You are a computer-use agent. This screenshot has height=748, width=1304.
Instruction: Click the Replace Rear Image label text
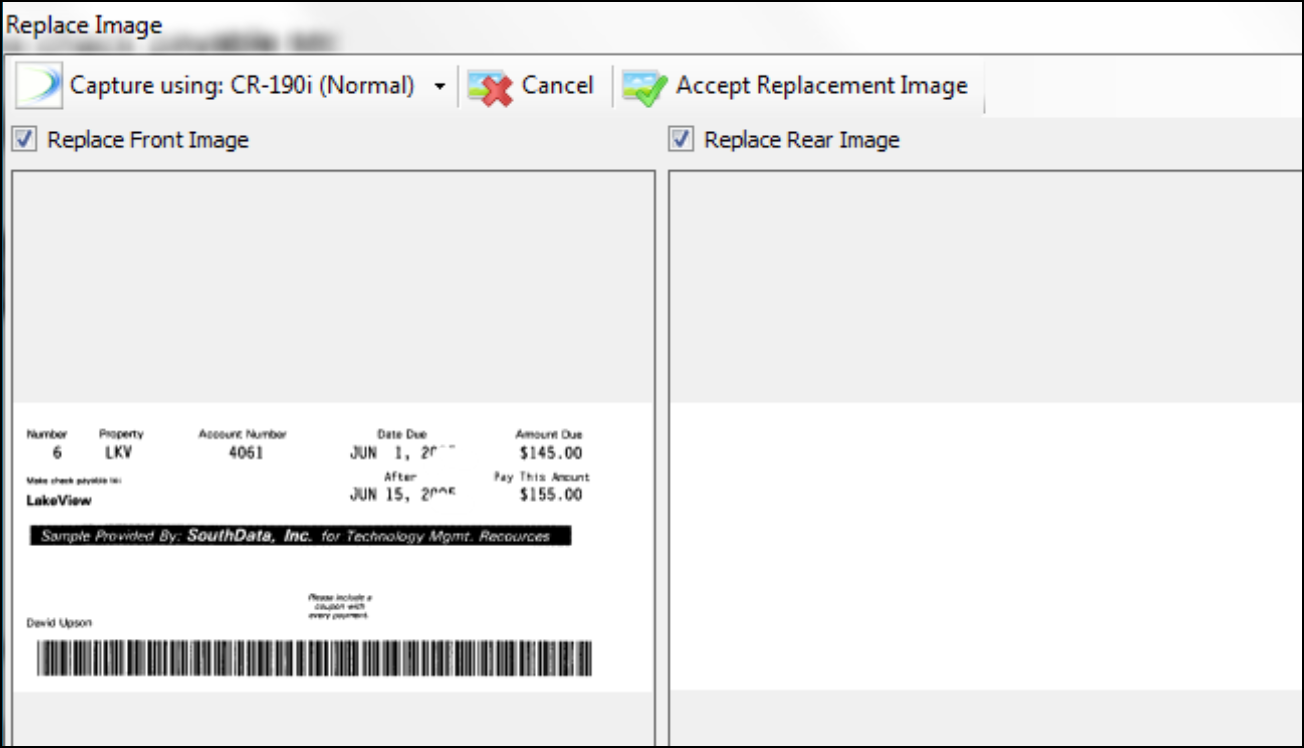tap(802, 140)
